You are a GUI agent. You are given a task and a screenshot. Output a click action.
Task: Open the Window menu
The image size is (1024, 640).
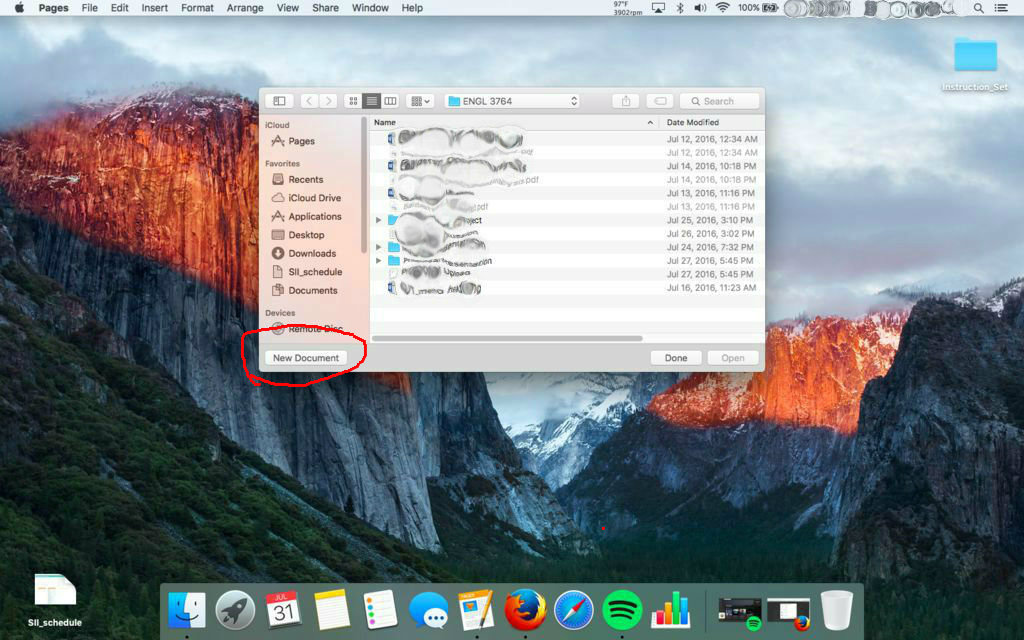pos(370,8)
